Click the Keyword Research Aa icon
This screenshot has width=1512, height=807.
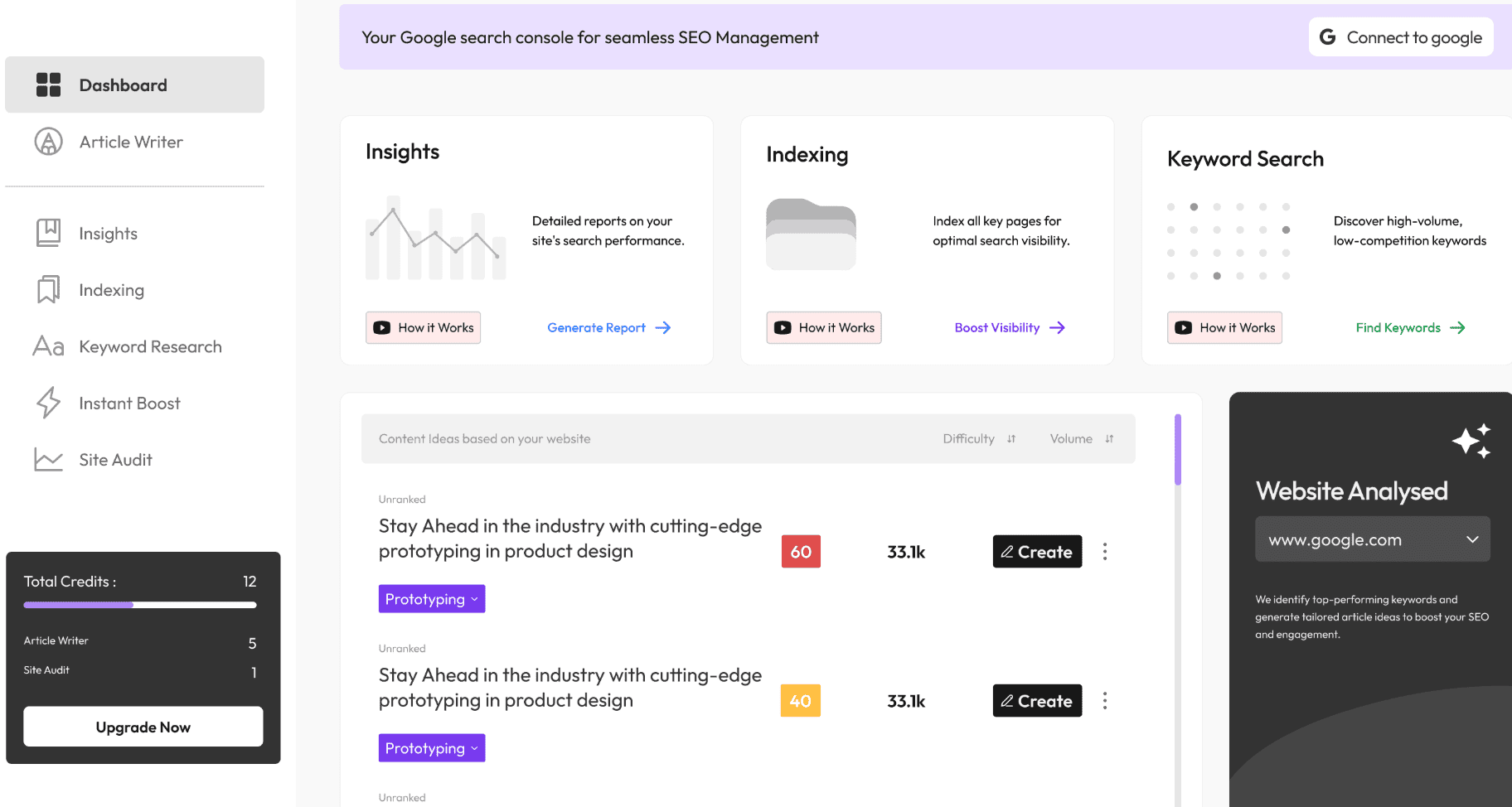[x=49, y=346]
